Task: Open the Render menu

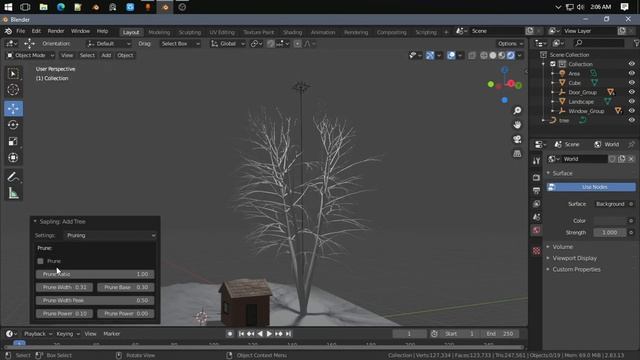Action: coord(56,31)
